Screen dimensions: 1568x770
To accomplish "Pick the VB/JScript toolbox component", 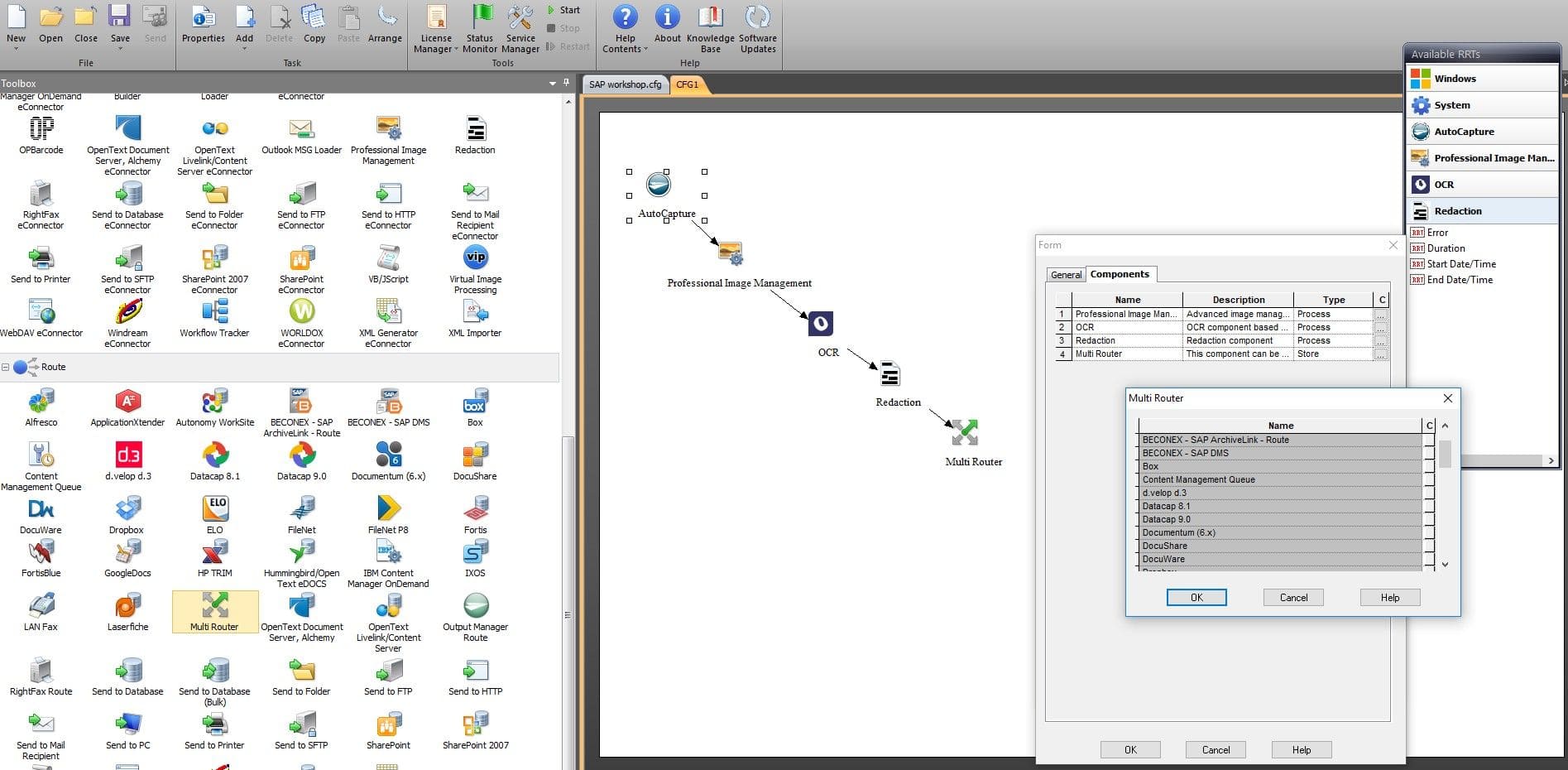I will tap(388, 264).
